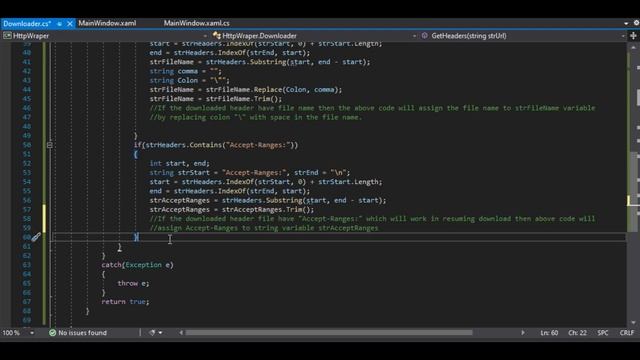Click the HttpWraper project icon
The width and height of the screenshot is (640, 360).
[x=7, y=36]
